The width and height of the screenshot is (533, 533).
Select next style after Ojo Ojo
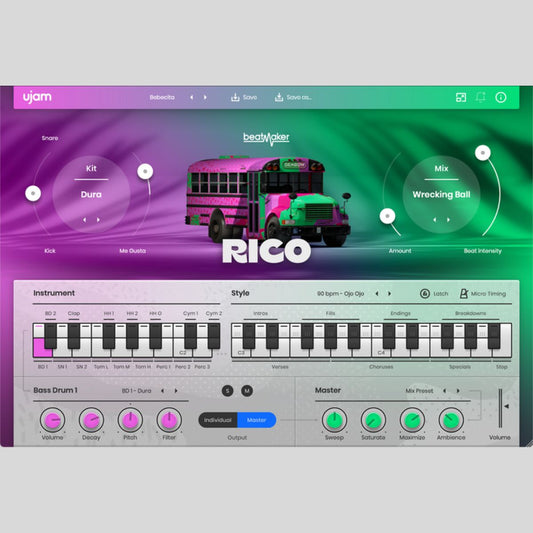(x=390, y=293)
